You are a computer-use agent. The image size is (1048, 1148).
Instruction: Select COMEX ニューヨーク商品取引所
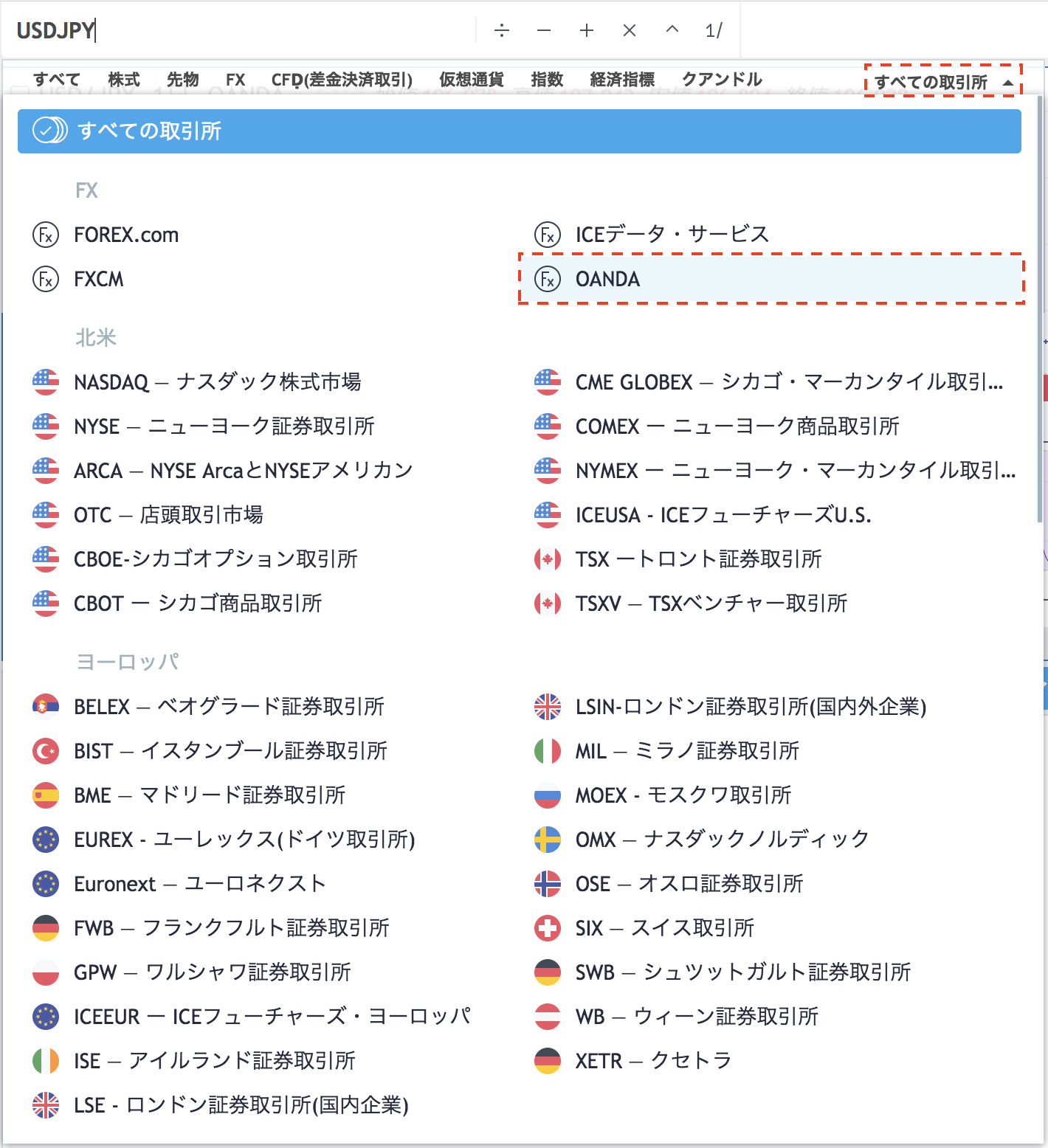coord(771,426)
